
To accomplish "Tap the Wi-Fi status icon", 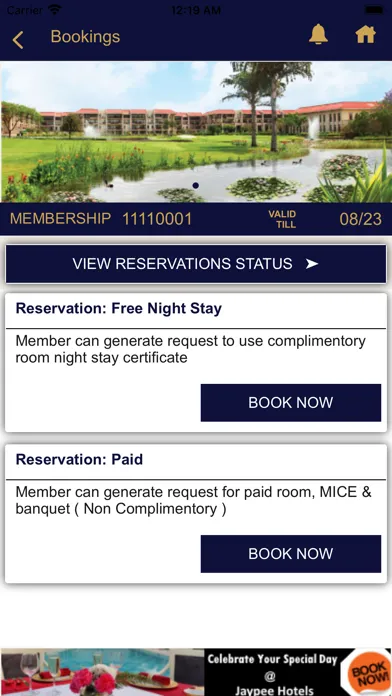I will 55,9.
